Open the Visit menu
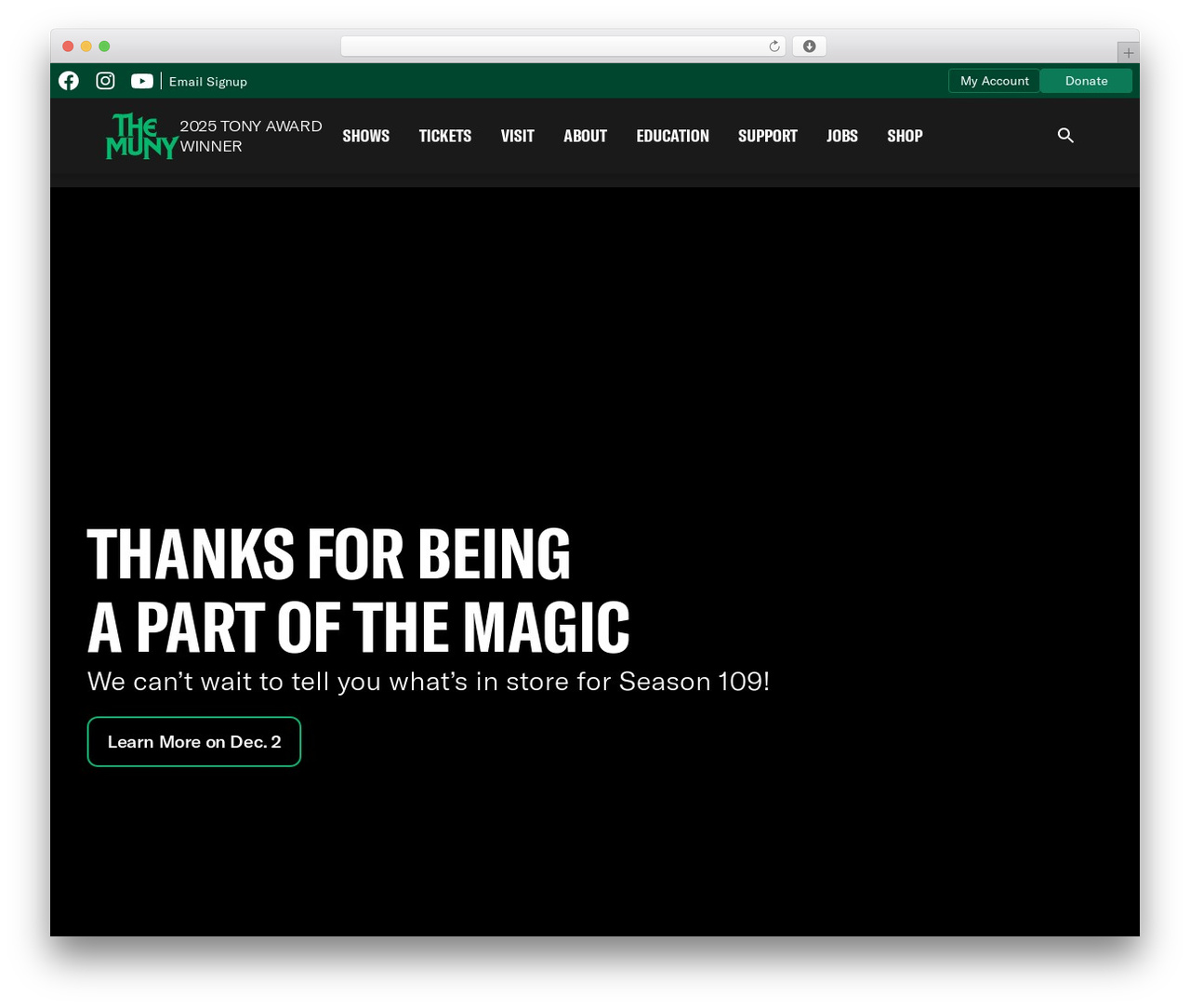1190x1008 pixels. pyautogui.click(x=518, y=136)
